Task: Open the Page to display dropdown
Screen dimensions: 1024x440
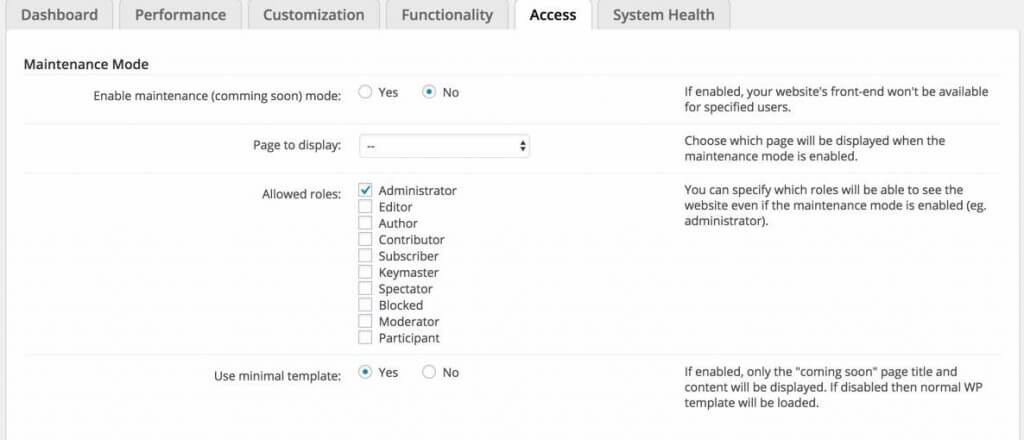Action: click(444, 146)
